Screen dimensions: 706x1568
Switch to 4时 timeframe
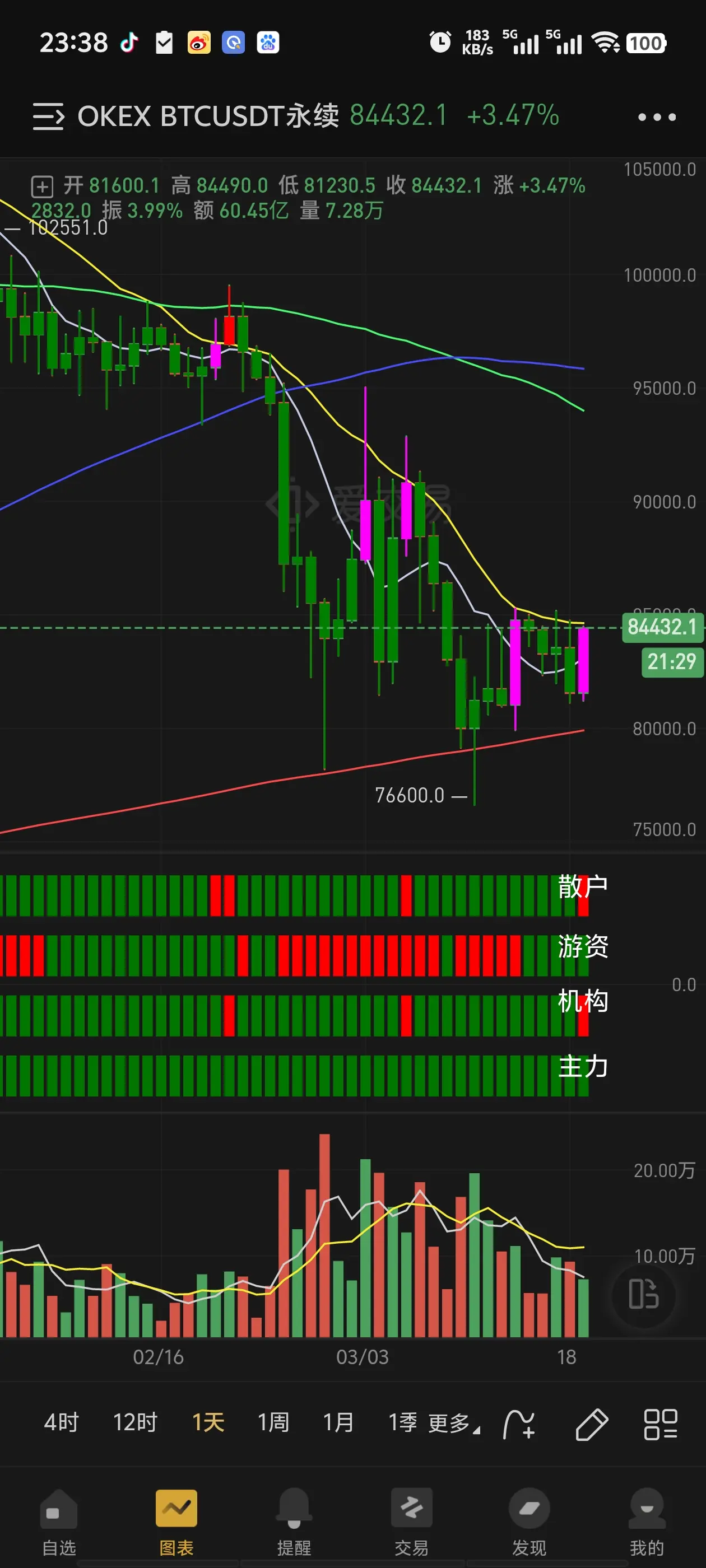[x=62, y=1422]
